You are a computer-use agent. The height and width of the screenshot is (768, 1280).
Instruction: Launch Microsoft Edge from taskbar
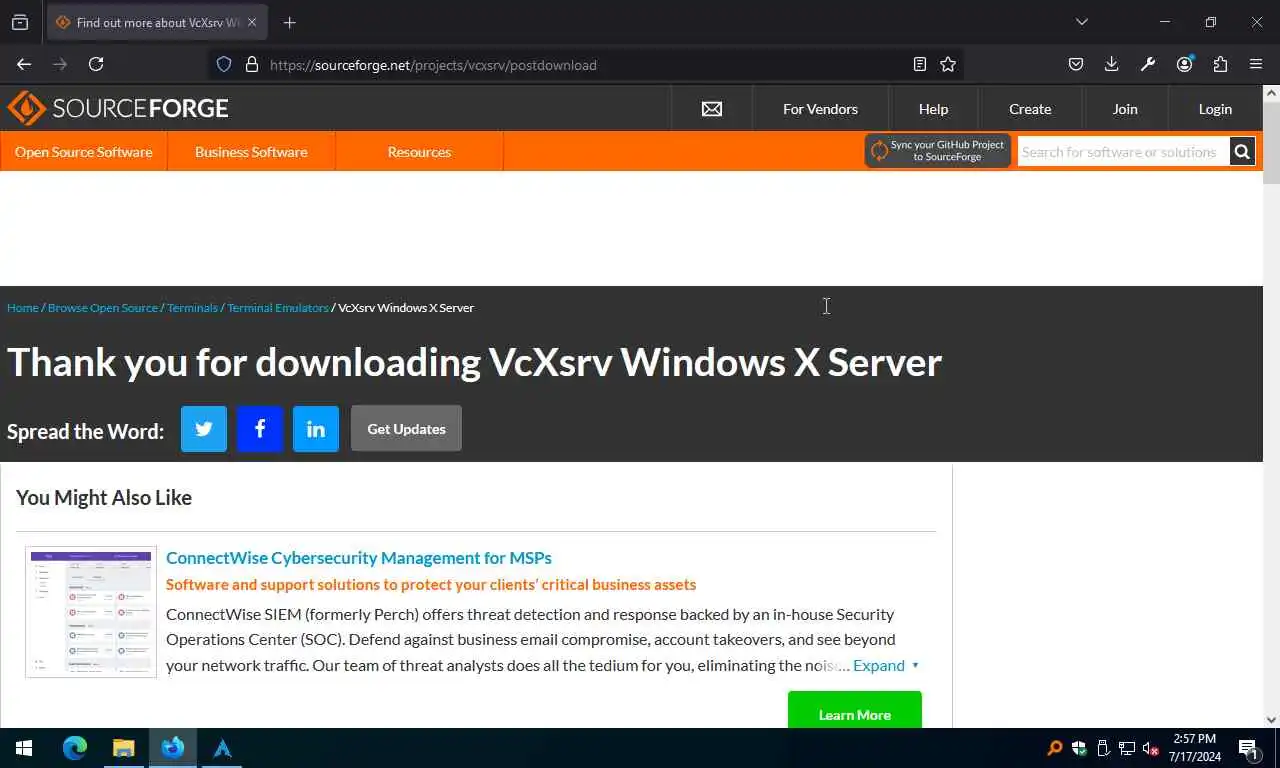point(75,748)
